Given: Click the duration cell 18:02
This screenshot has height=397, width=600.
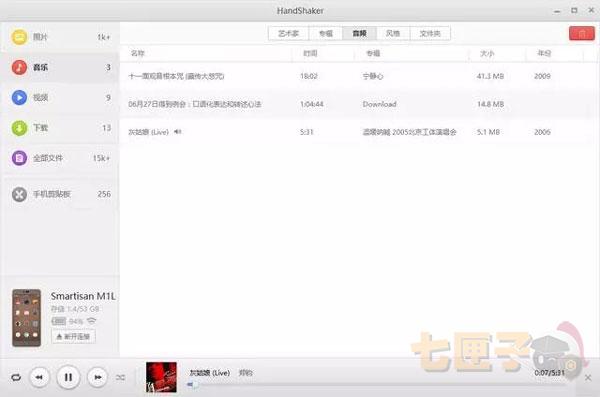Looking at the screenshot, I should click(x=309, y=76).
